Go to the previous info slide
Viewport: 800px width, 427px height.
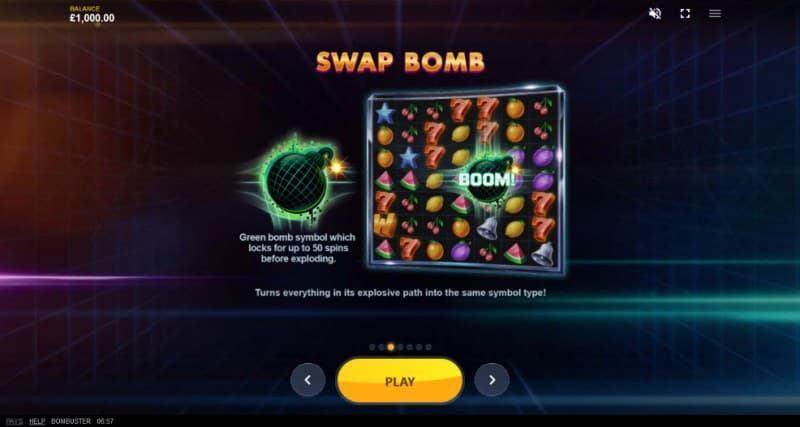point(308,380)
